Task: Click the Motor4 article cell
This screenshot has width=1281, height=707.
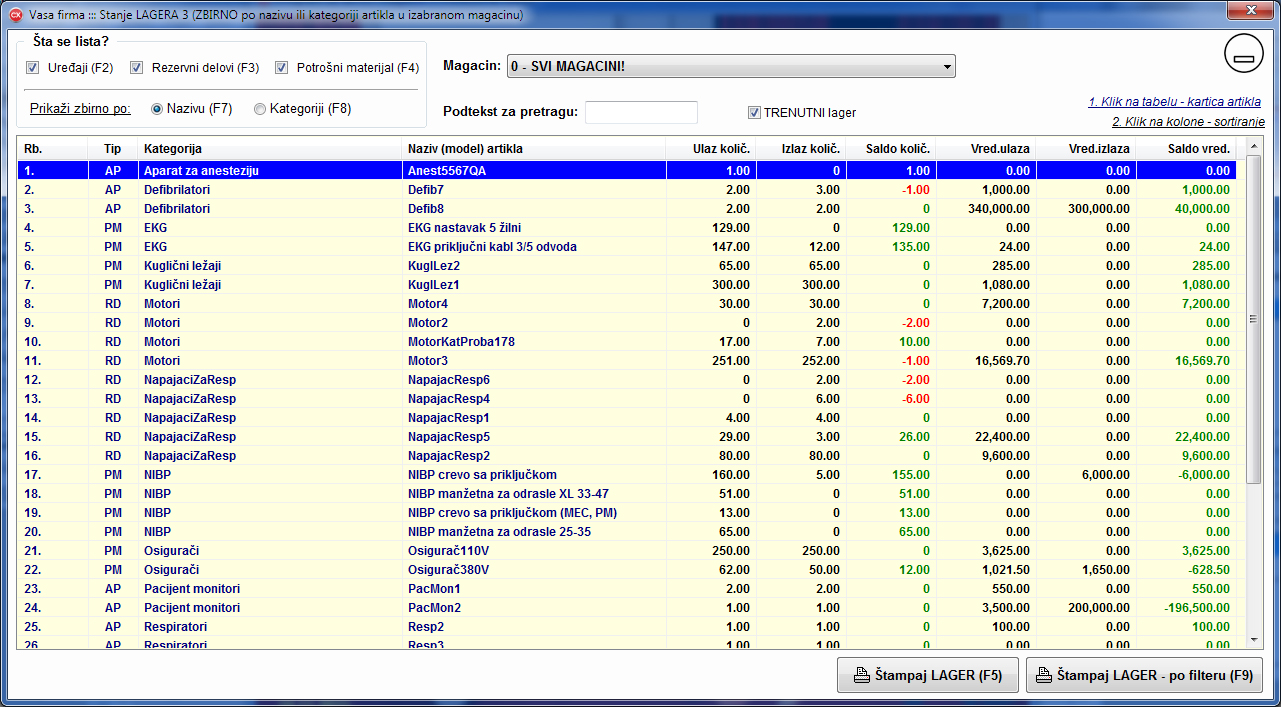Action: point(534,304)
